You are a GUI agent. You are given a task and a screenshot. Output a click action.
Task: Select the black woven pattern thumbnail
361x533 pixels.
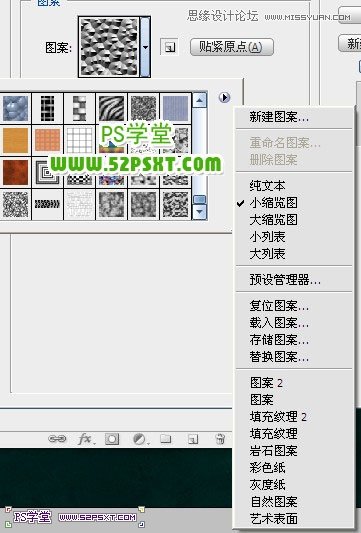(47, 108)
